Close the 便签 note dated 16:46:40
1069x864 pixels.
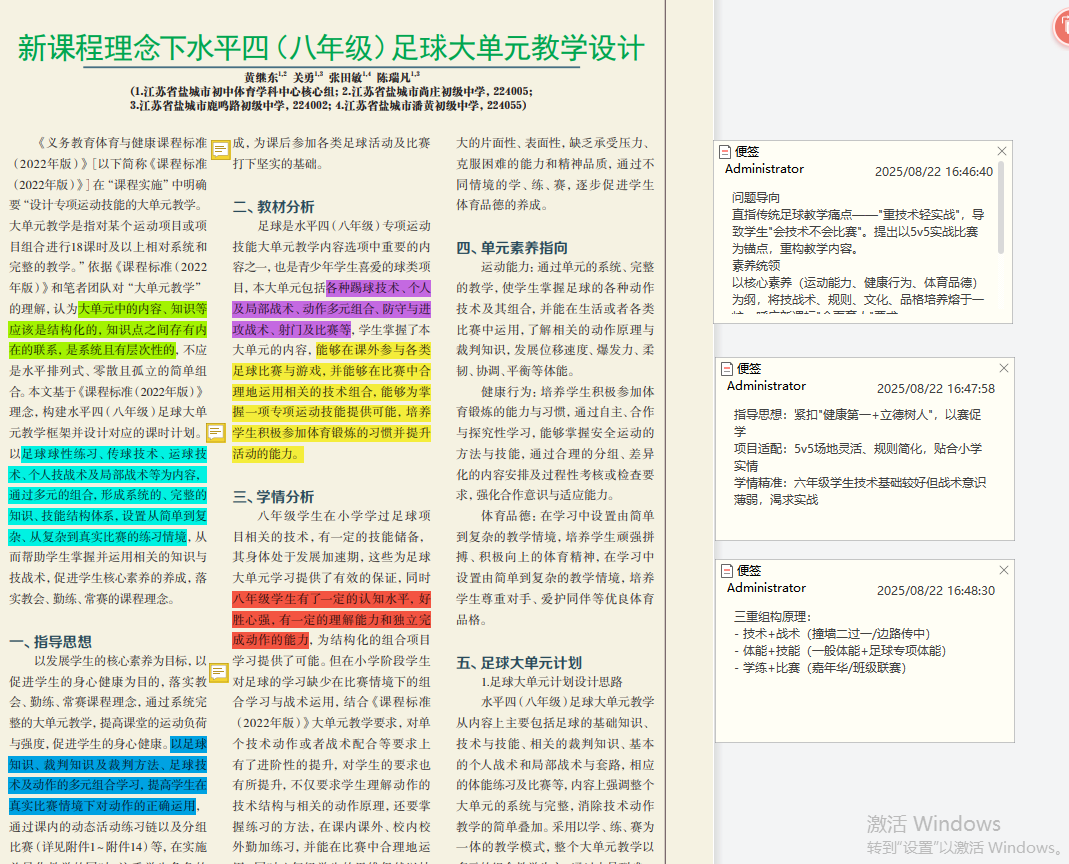[x=1002, y=151]
